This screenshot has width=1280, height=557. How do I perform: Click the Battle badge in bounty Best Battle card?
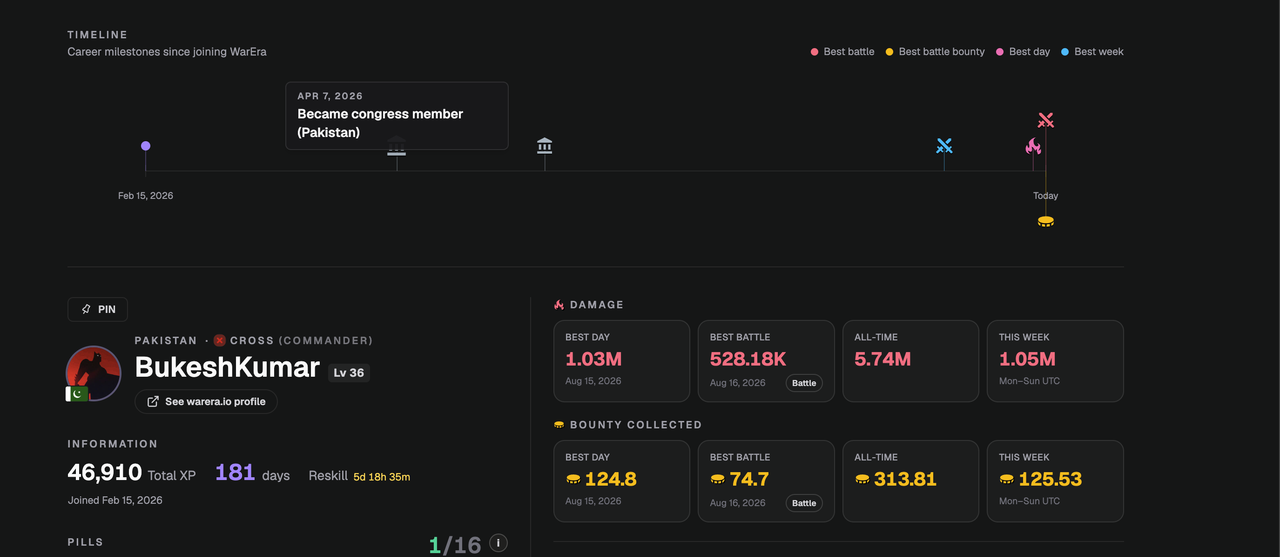(804, 503)
